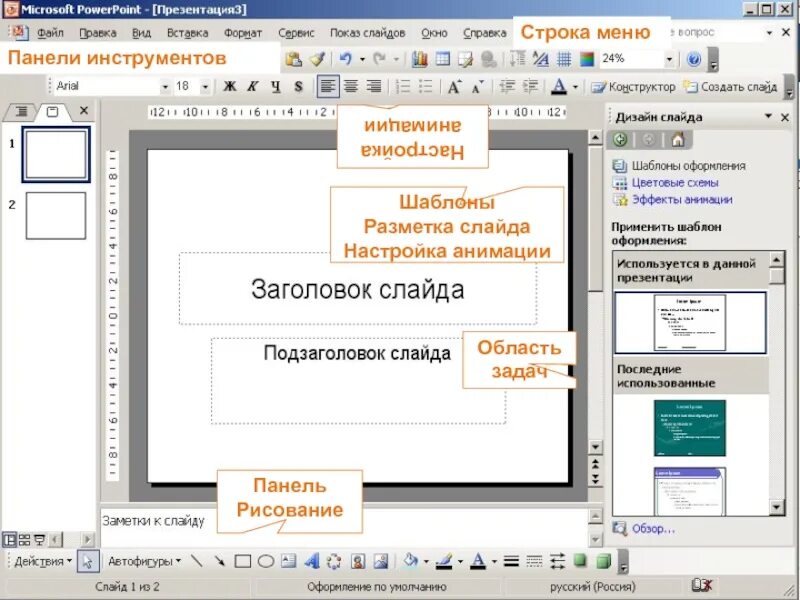Screen dimensions: 800x600
Task: Click the Paste icon in standard toolbar
Action: (293, 59)
